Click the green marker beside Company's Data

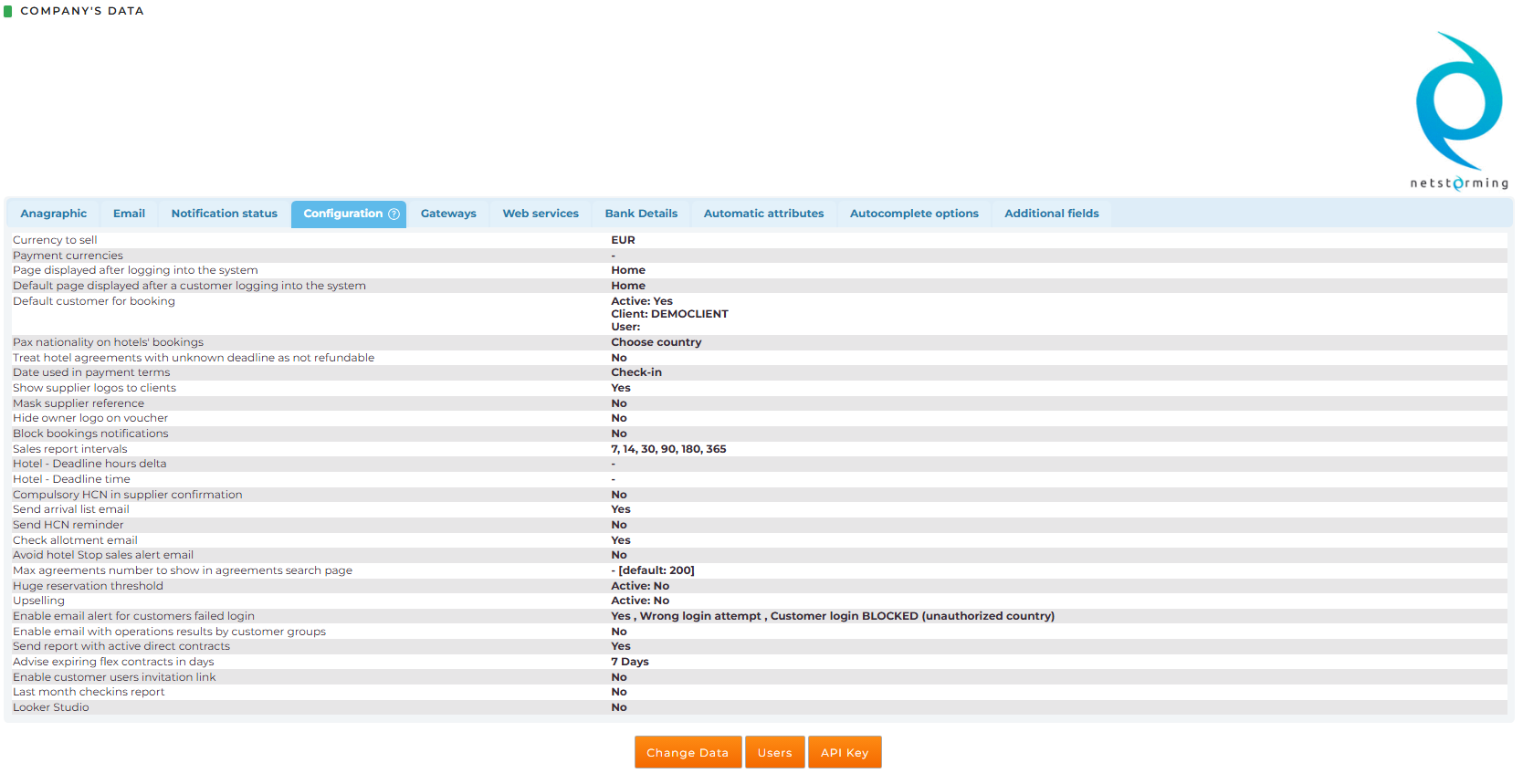(8, 11)
